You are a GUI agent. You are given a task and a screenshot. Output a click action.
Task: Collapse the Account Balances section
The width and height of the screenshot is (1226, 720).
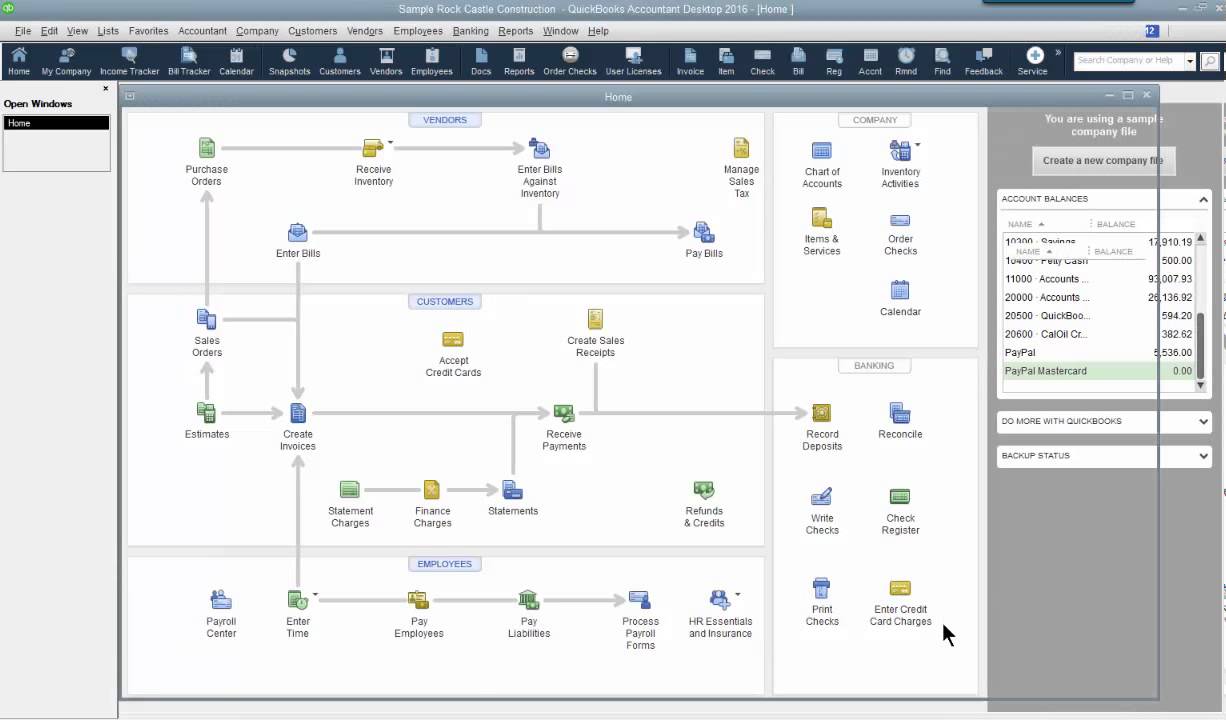(x=1203, y=199)
